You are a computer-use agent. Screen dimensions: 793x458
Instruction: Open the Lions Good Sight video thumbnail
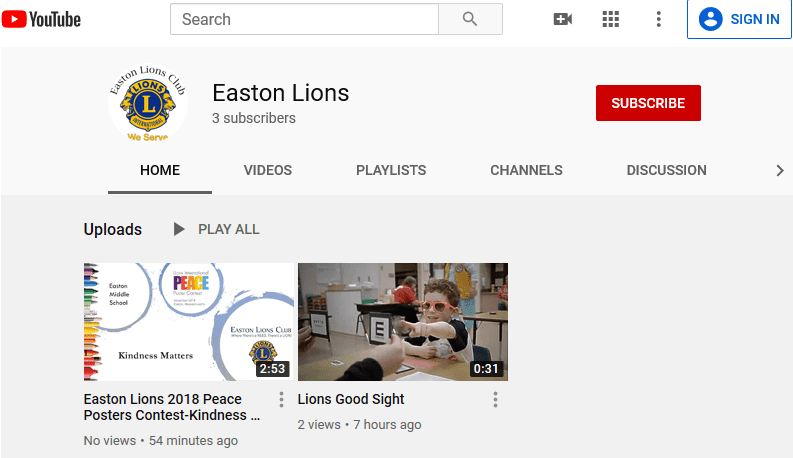click(x=403, y=322)
